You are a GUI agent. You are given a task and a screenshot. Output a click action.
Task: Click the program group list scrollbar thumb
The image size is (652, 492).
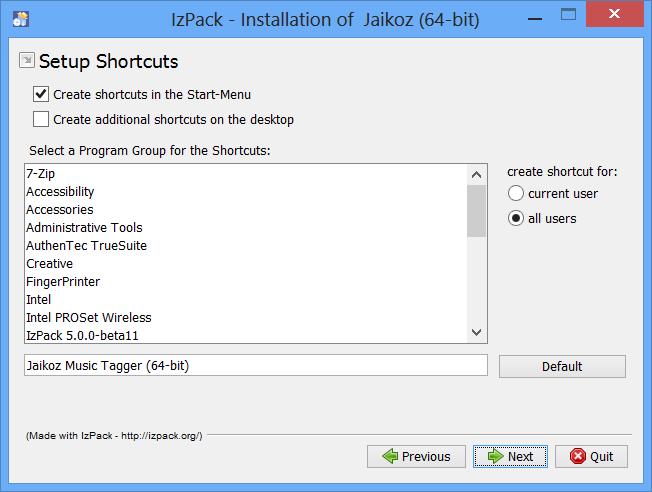pos(477,211)
